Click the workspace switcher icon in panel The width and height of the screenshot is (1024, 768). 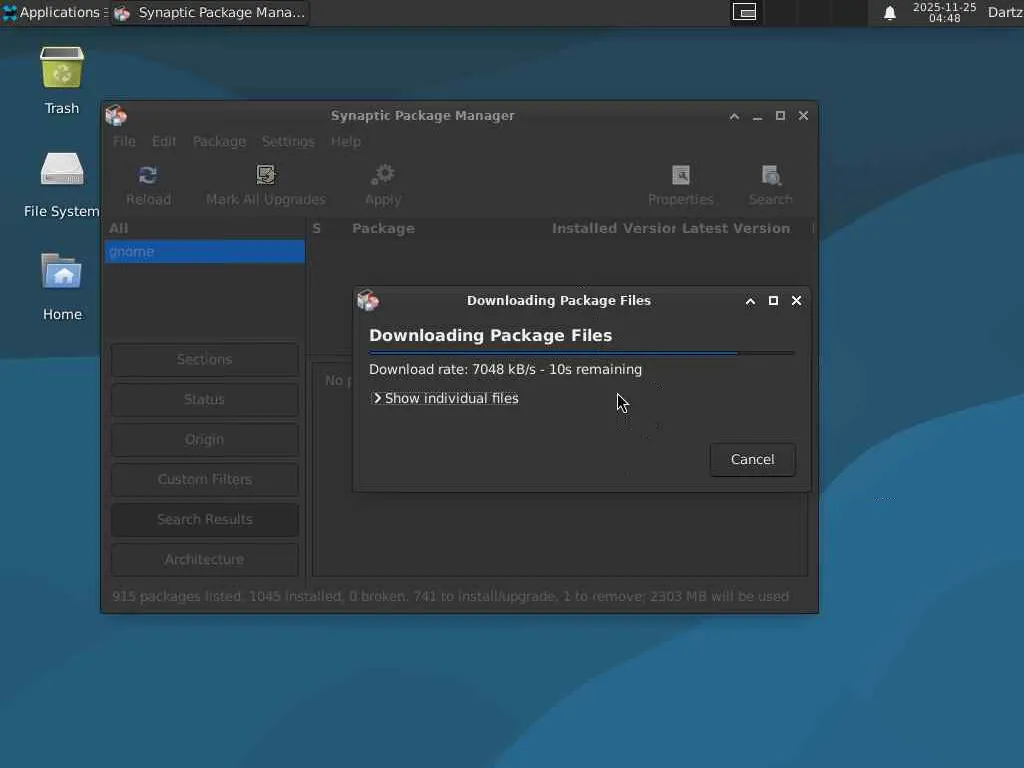(x=744, y=12)
